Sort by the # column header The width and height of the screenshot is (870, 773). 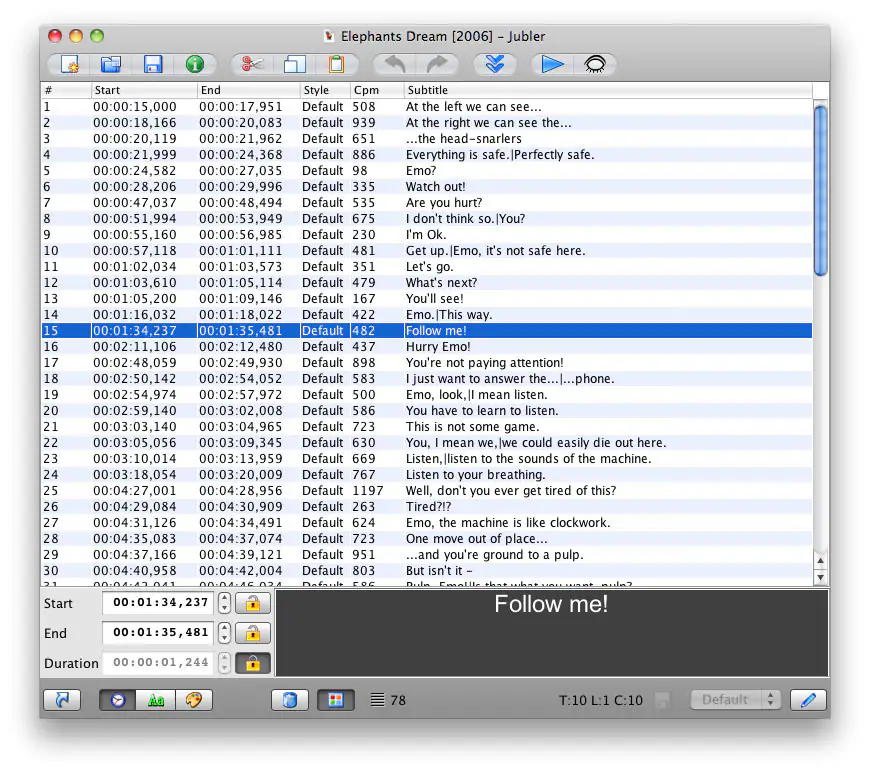tap(66, 90)
